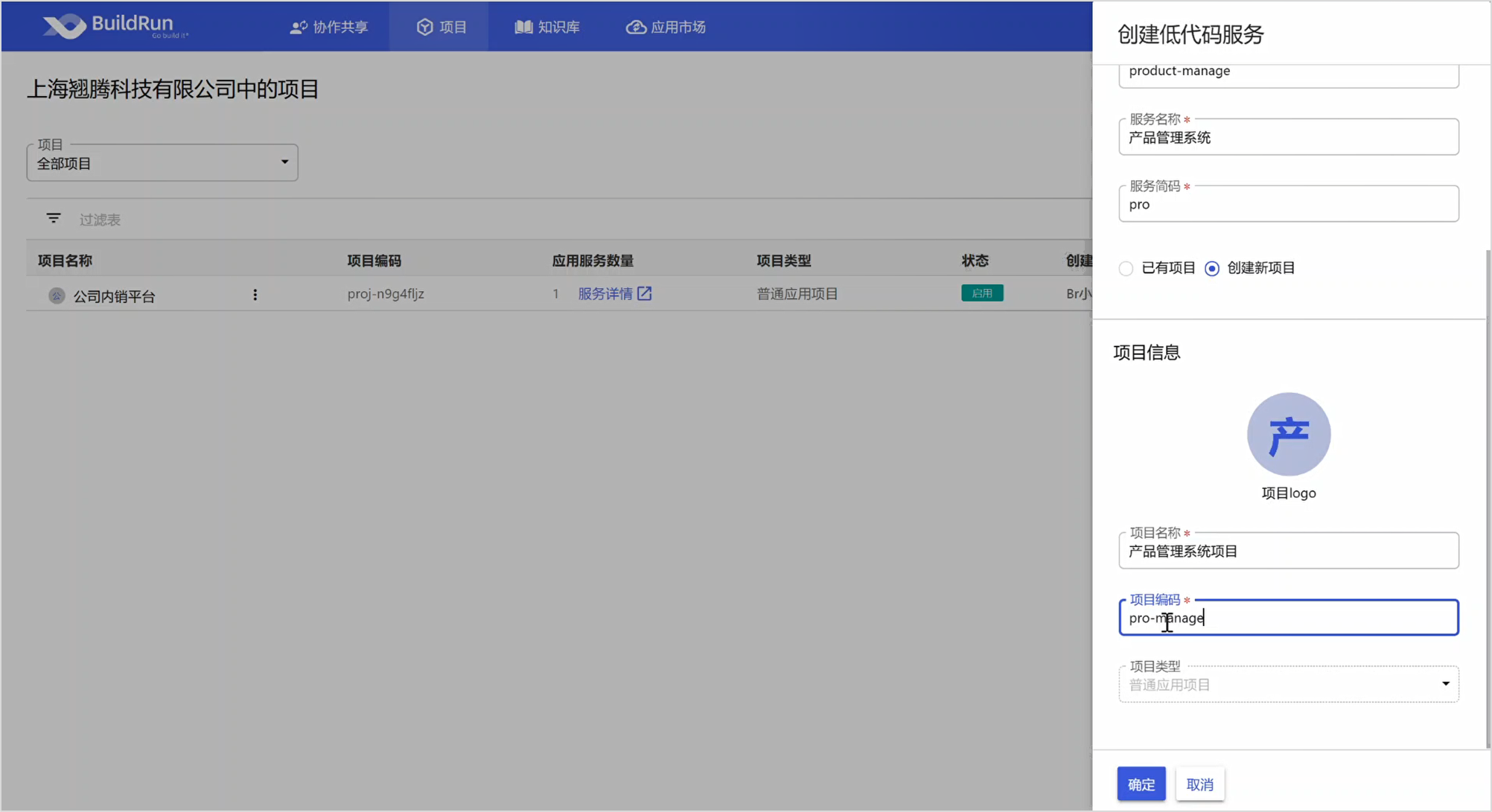
Task: Open the 项目类型 dropdown arrow
Action: tap(1445, 684)
